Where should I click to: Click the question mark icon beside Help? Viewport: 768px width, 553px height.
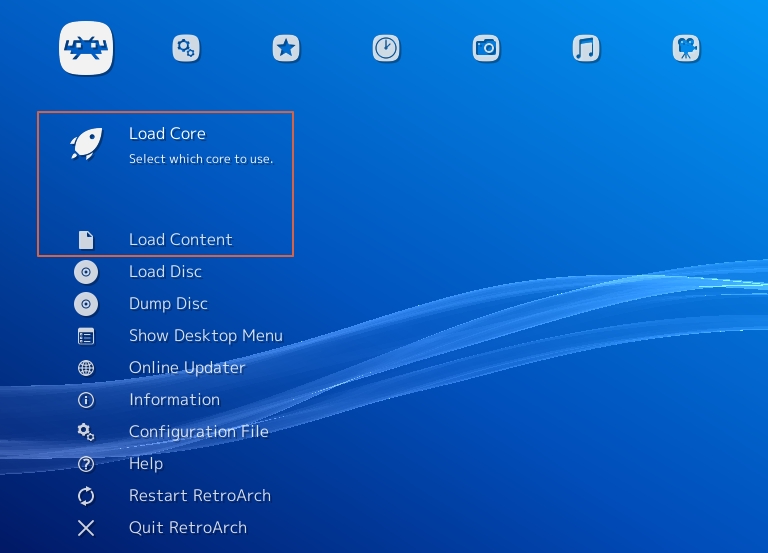86,464
